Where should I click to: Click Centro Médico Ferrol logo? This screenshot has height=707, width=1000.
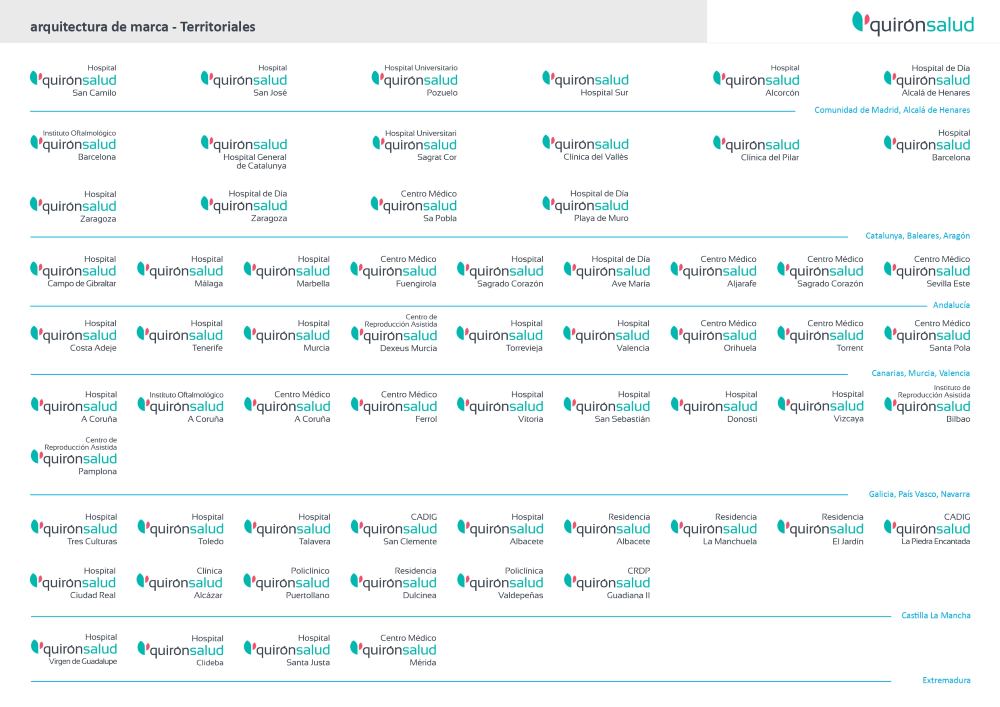[x=394, y=407]
